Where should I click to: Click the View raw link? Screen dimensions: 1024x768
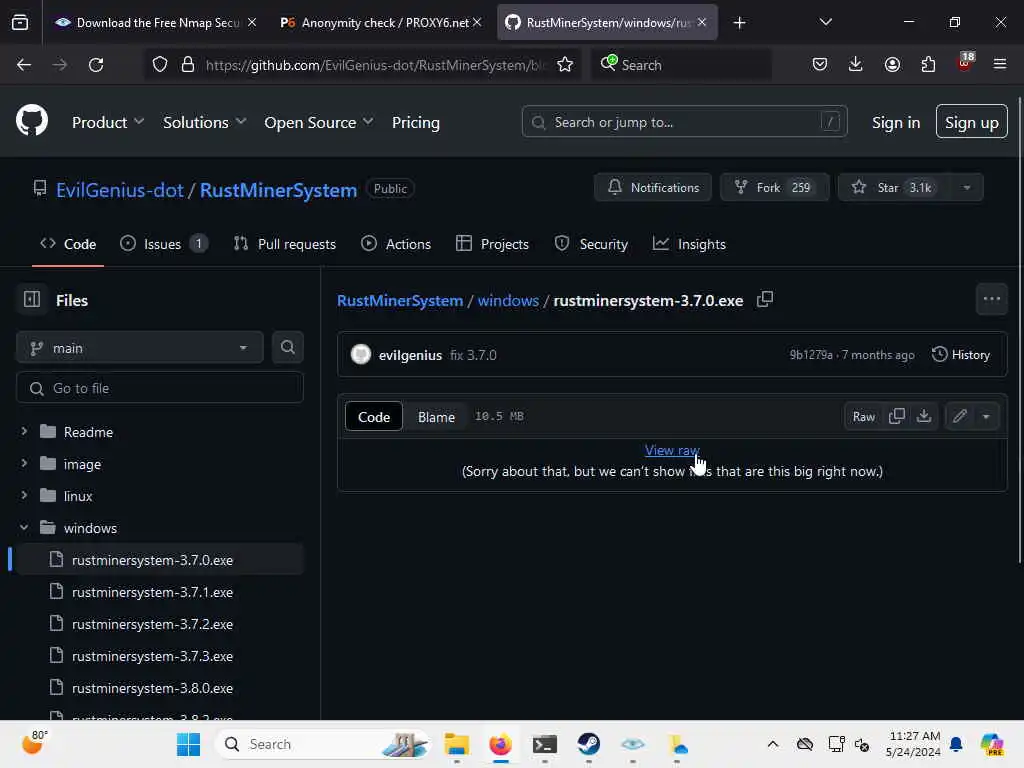pos(672,450)
